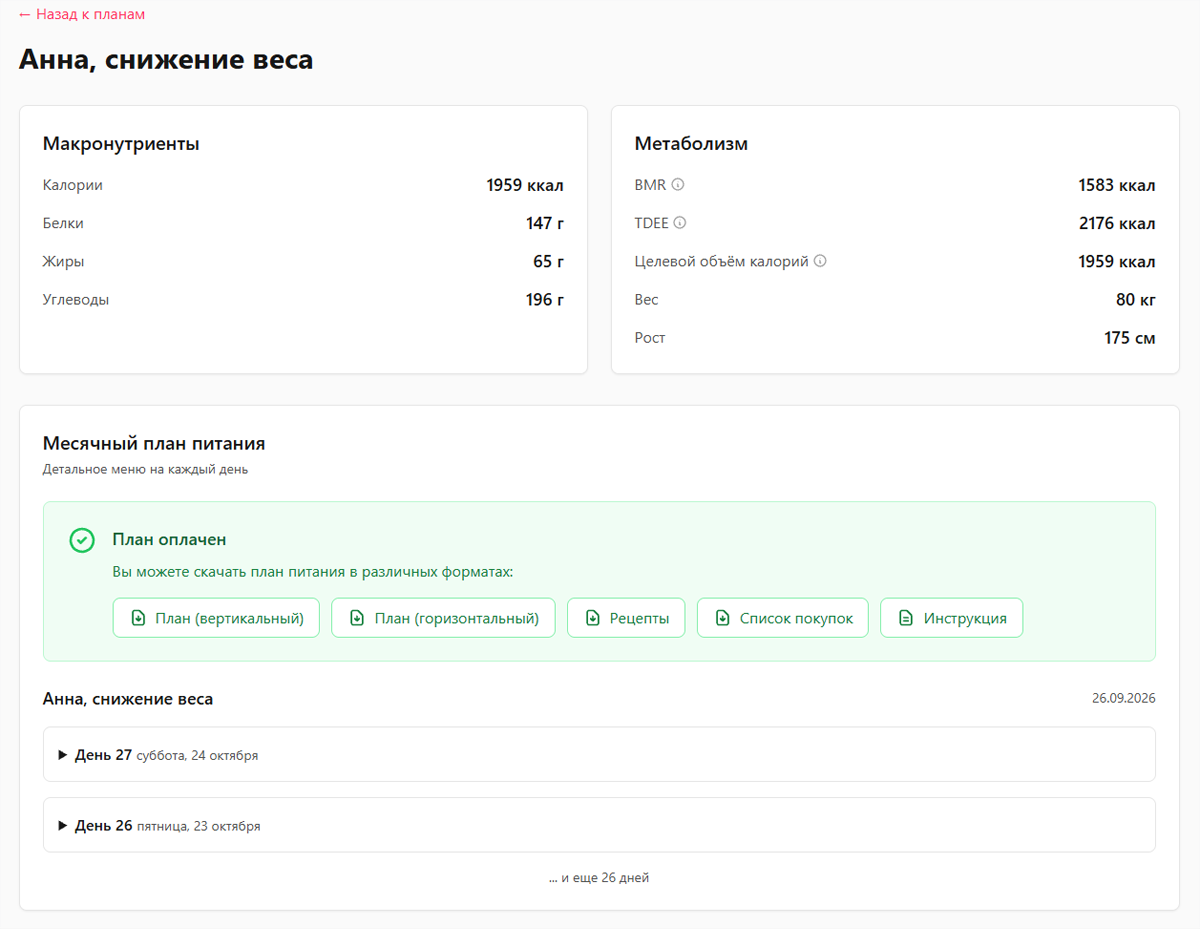1200x929 pixels.
Task: Click the 'План оплачен' status text
Action: pos(169,540)
